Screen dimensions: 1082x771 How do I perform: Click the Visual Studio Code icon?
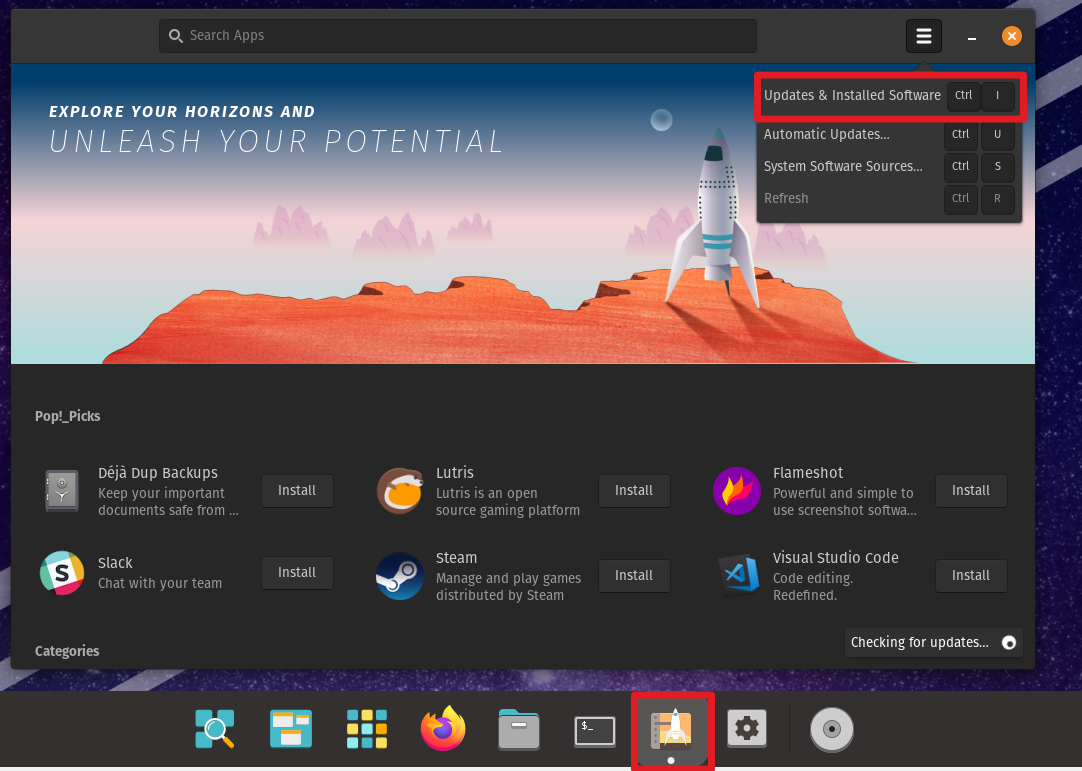[738, 575]
